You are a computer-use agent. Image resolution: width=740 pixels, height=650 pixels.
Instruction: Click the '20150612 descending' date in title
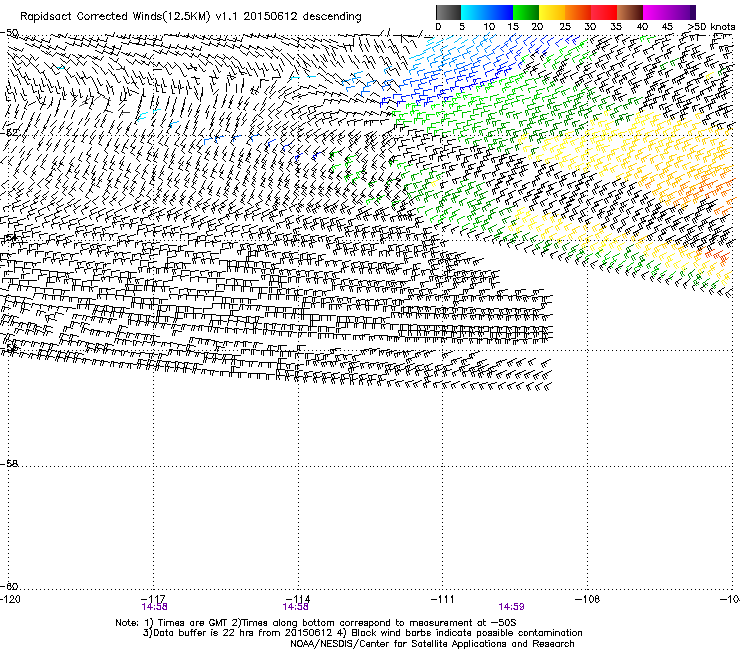(x=303, y=17)
